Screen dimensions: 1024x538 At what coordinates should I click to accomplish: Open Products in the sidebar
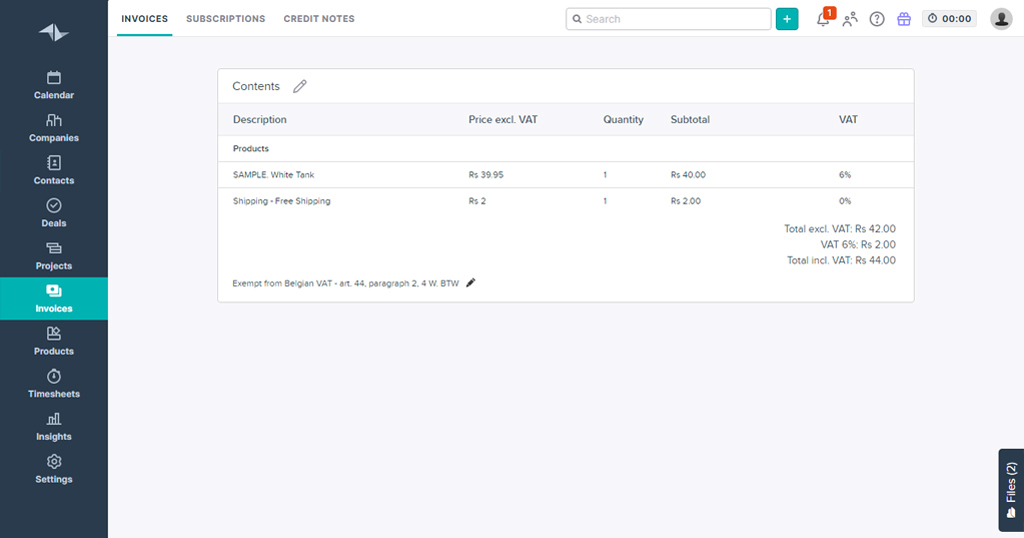(54, 341)
